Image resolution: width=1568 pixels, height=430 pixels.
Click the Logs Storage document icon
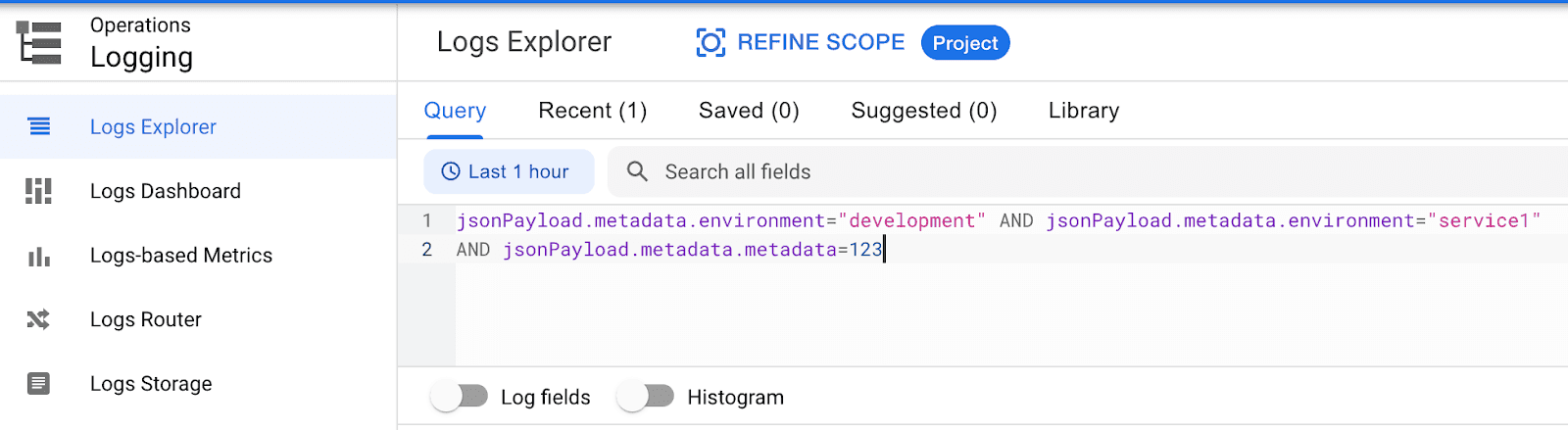tap(38, 383)
